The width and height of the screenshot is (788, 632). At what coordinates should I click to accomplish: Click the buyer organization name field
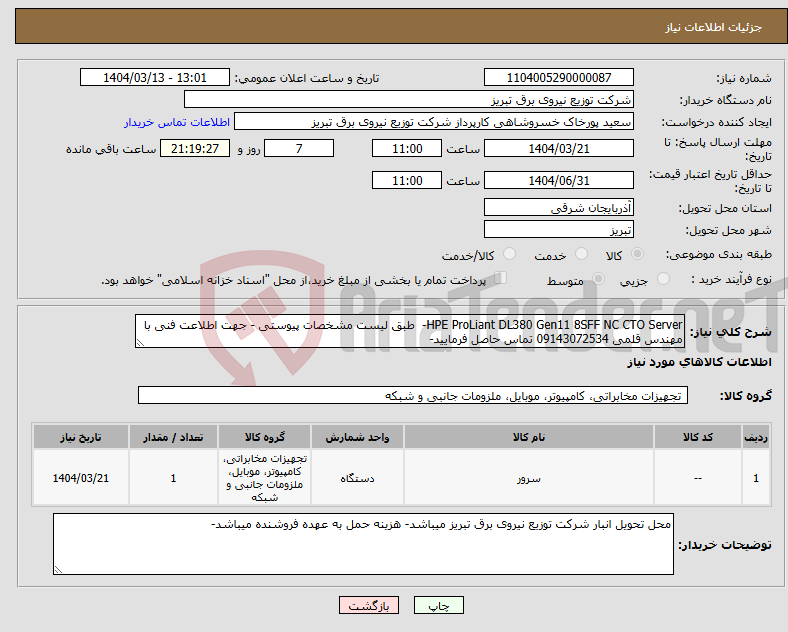(x=409, y=99)
